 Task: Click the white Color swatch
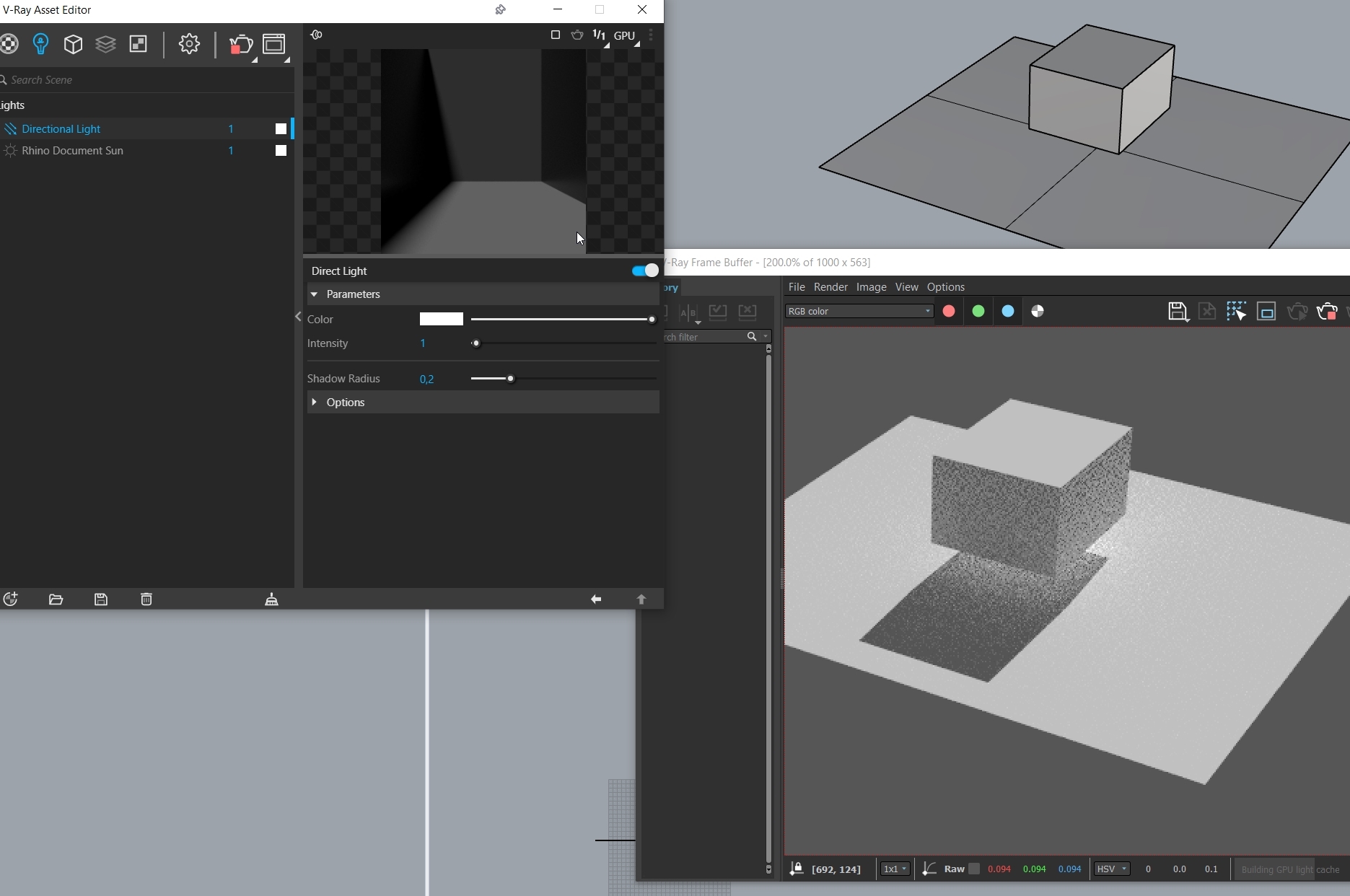click(x=442, y=319)
